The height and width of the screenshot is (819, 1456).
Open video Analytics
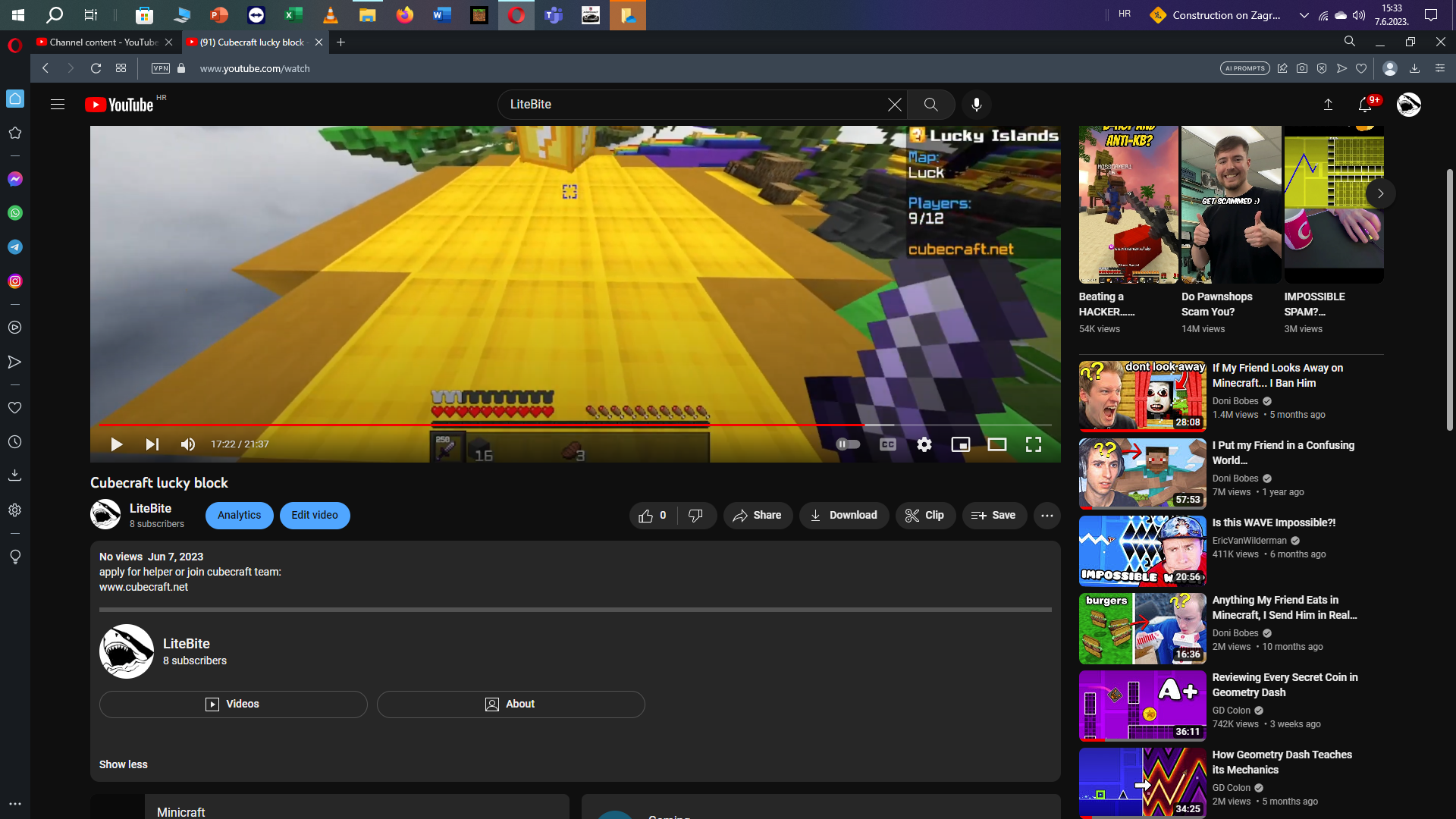click(x=239, y=516)
